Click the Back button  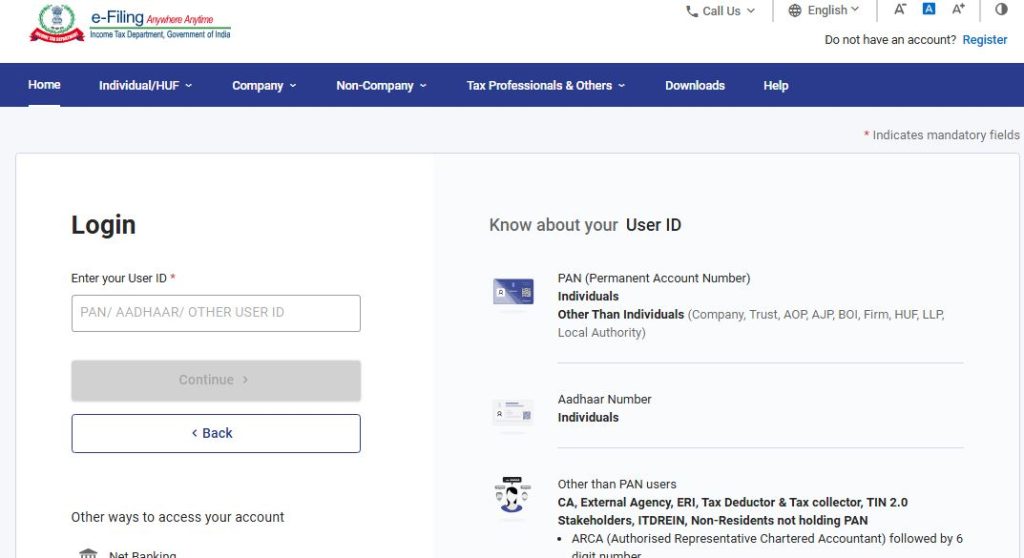point(216,433)
